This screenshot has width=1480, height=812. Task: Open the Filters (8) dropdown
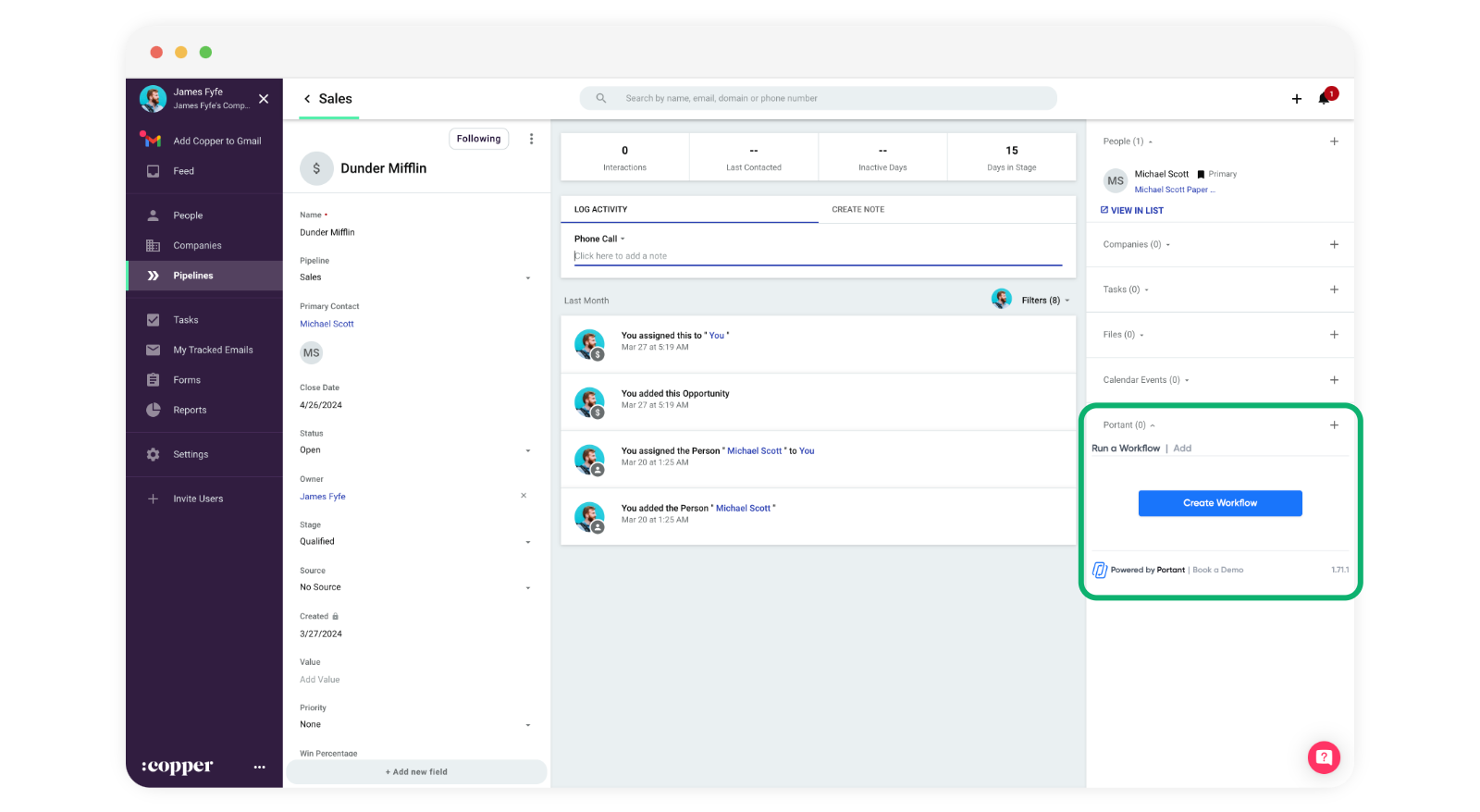[1044, 301]
